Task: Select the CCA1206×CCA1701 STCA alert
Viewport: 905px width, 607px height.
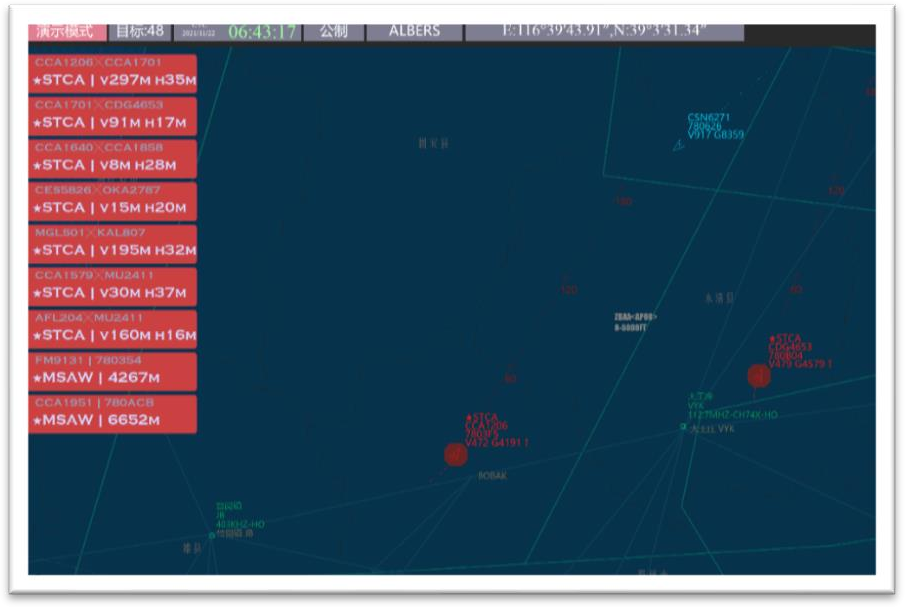Action: tap(113, 74)
